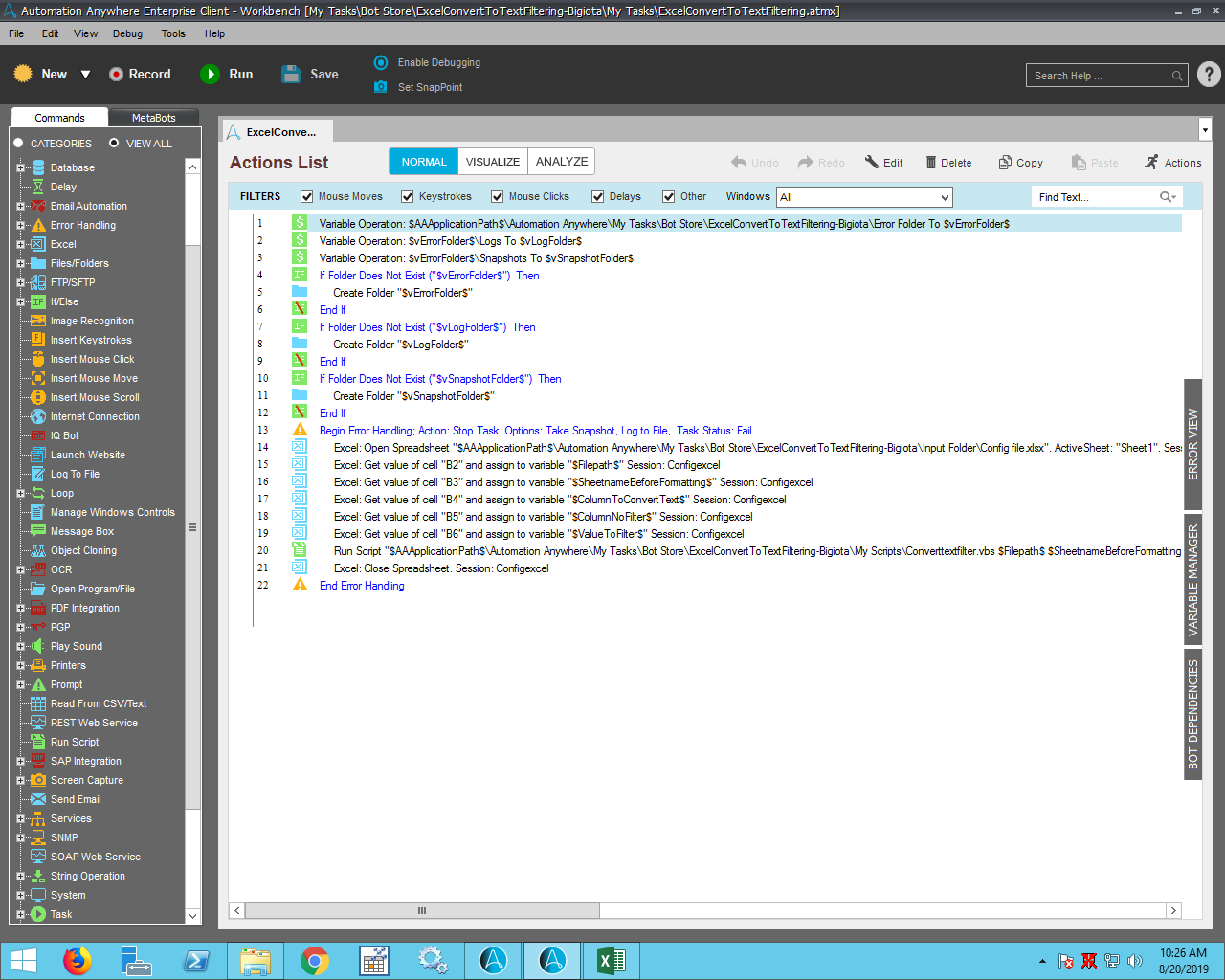Click the Set SnapPoint camera icon
Viewport: 1225px width, 980px height.
point(381,87)
